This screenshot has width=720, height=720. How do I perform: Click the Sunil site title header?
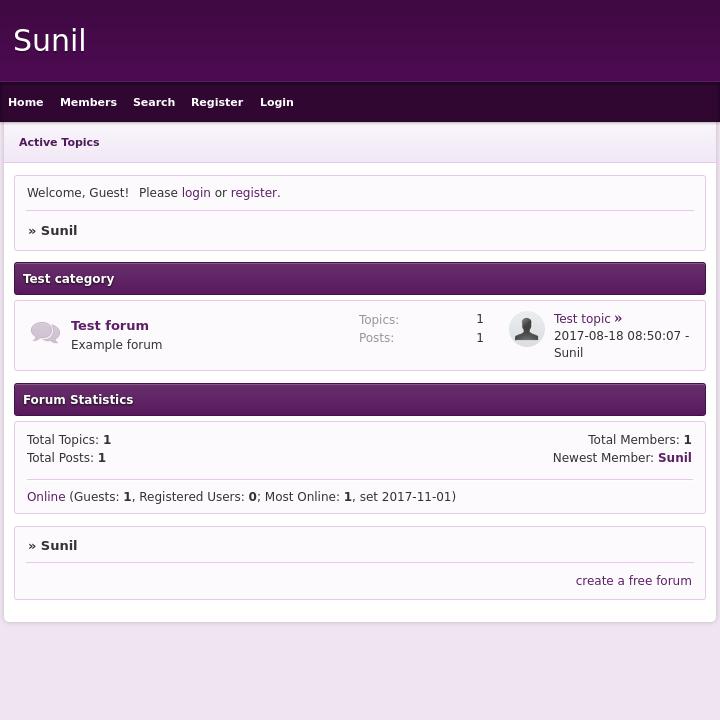pos(50,41)
